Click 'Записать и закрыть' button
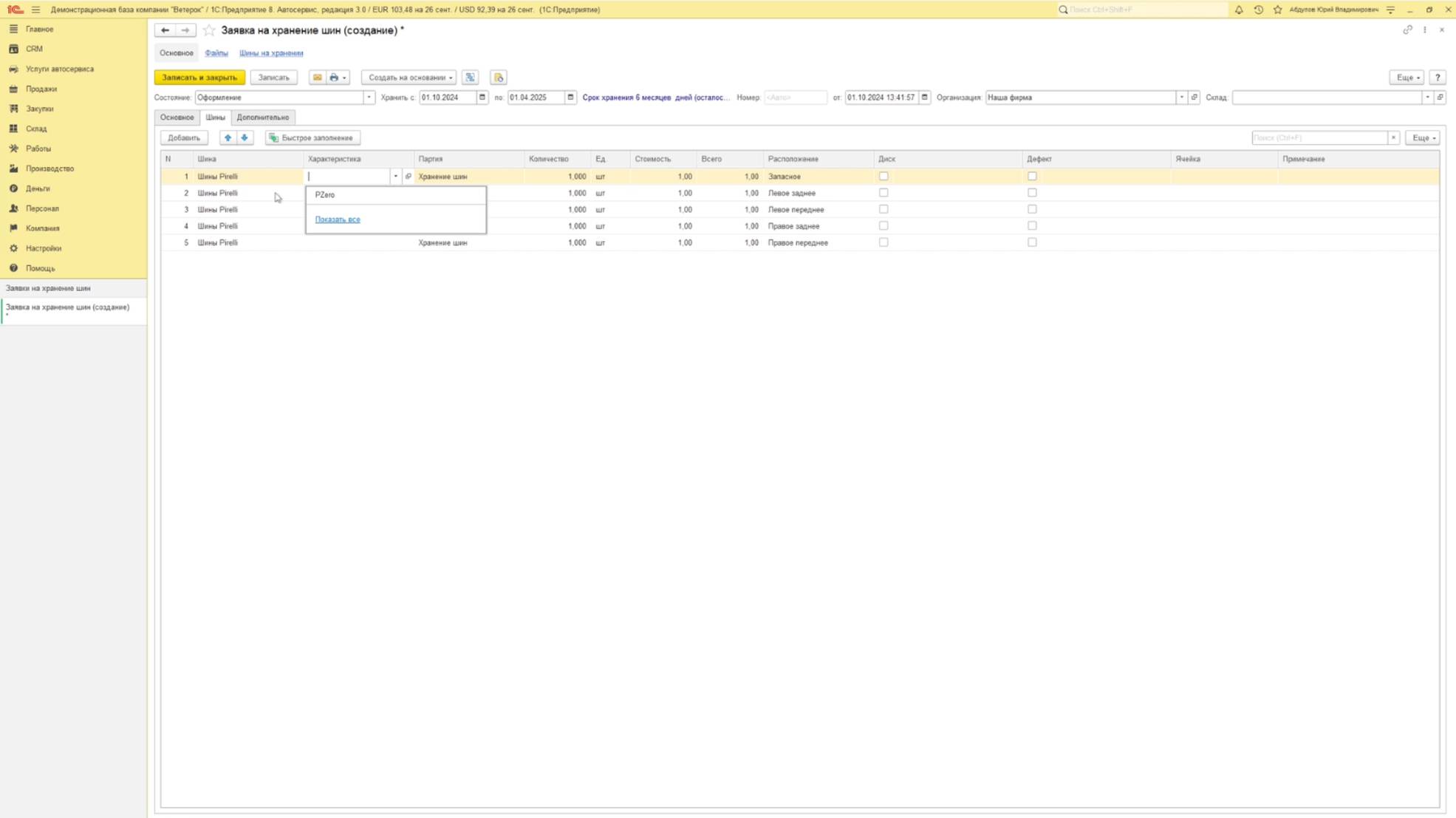Viewport: 1456px width, 818px height. pos(199,77)
